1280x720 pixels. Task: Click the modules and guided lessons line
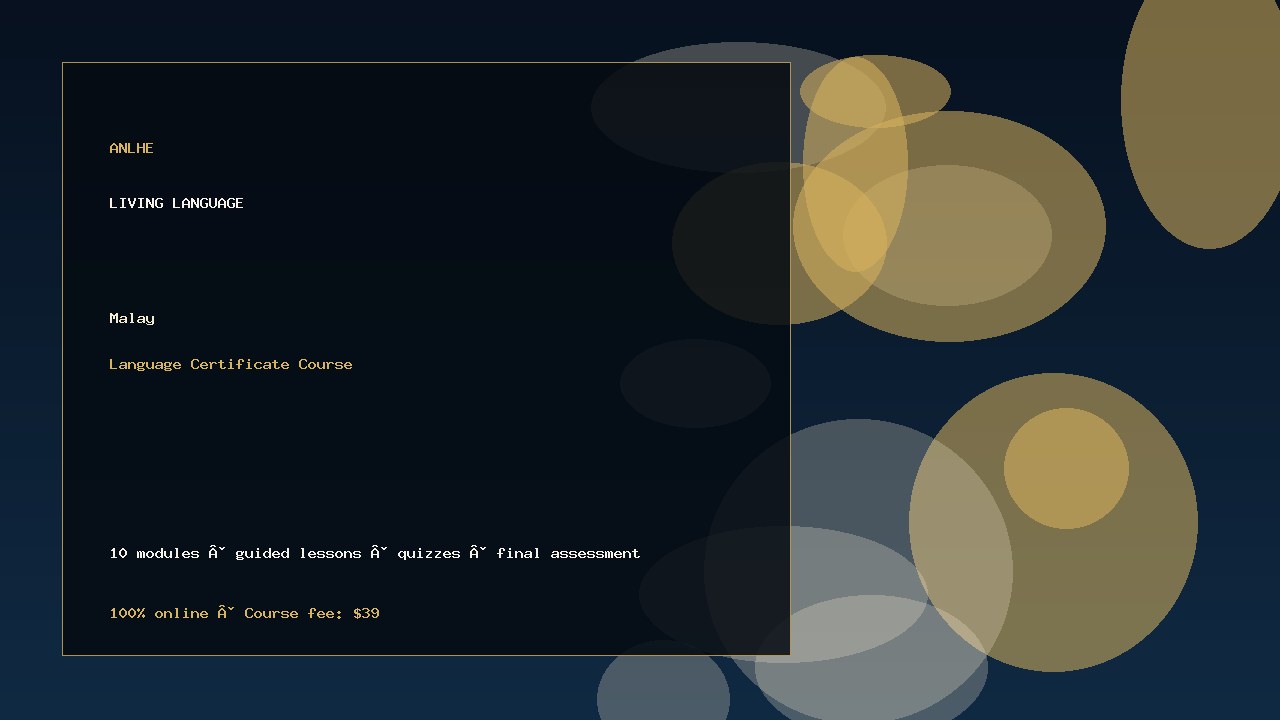click(375, 553)
